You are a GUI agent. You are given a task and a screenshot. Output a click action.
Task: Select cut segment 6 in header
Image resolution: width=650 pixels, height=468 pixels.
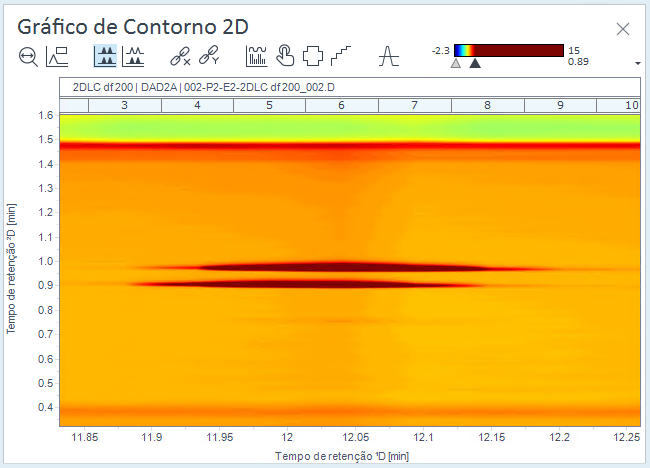342,105
